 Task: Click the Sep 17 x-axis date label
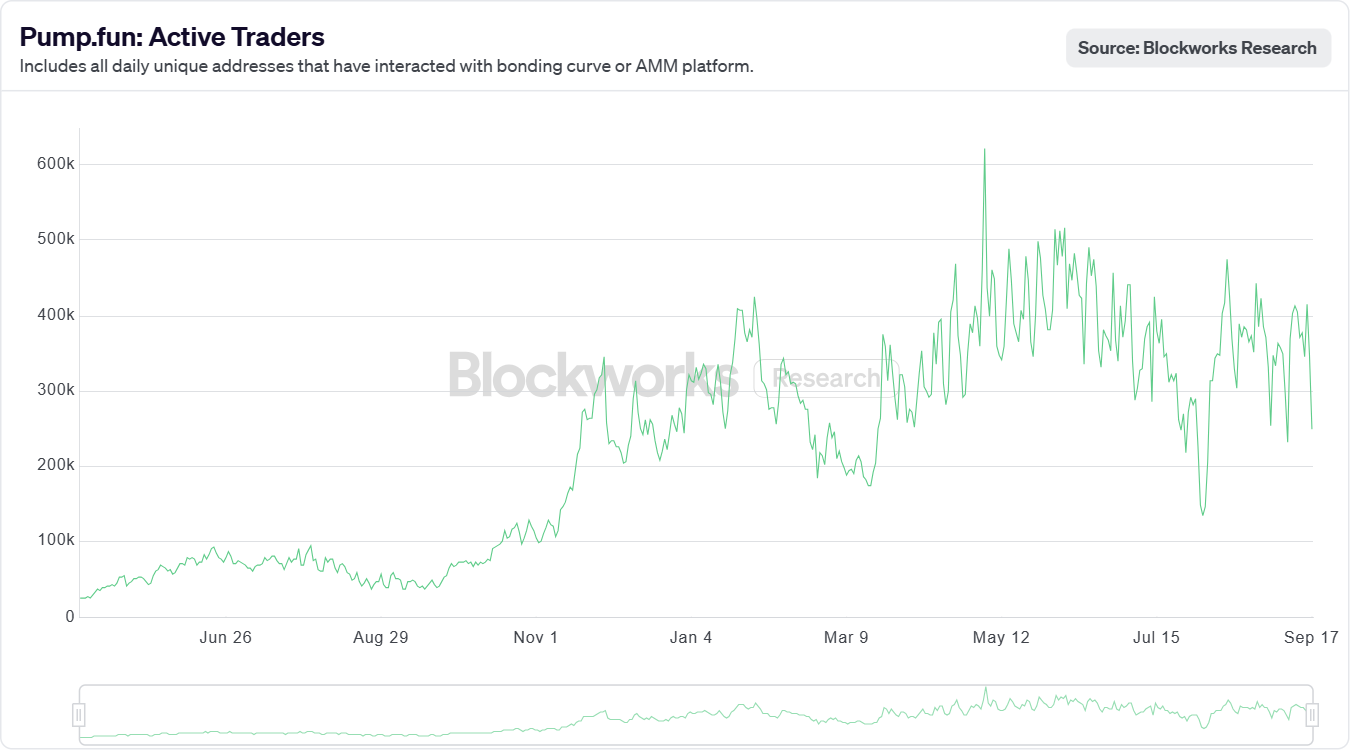click(x=1311, y=638)
